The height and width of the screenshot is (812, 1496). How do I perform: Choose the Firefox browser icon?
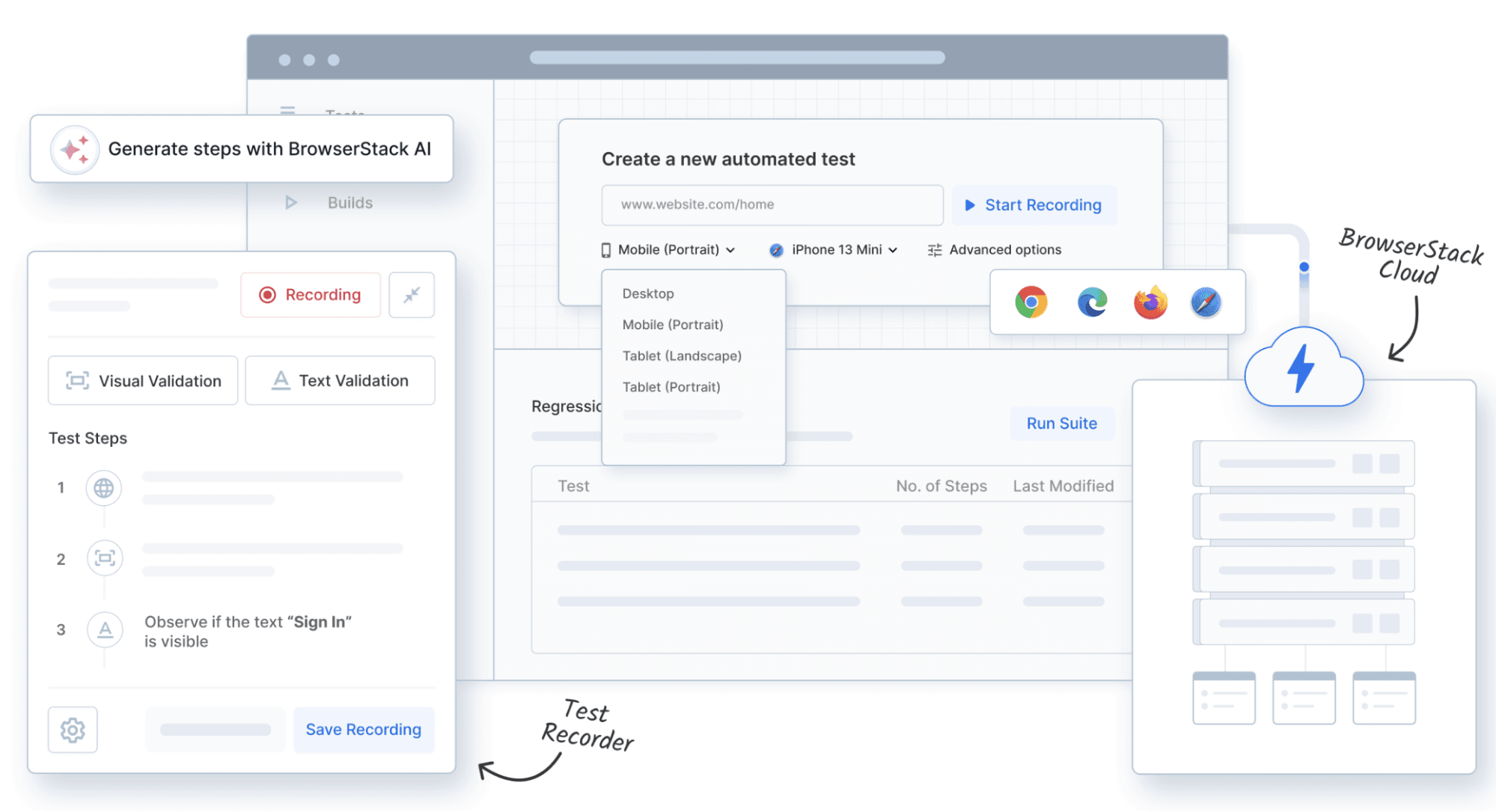coord(1150,302)
